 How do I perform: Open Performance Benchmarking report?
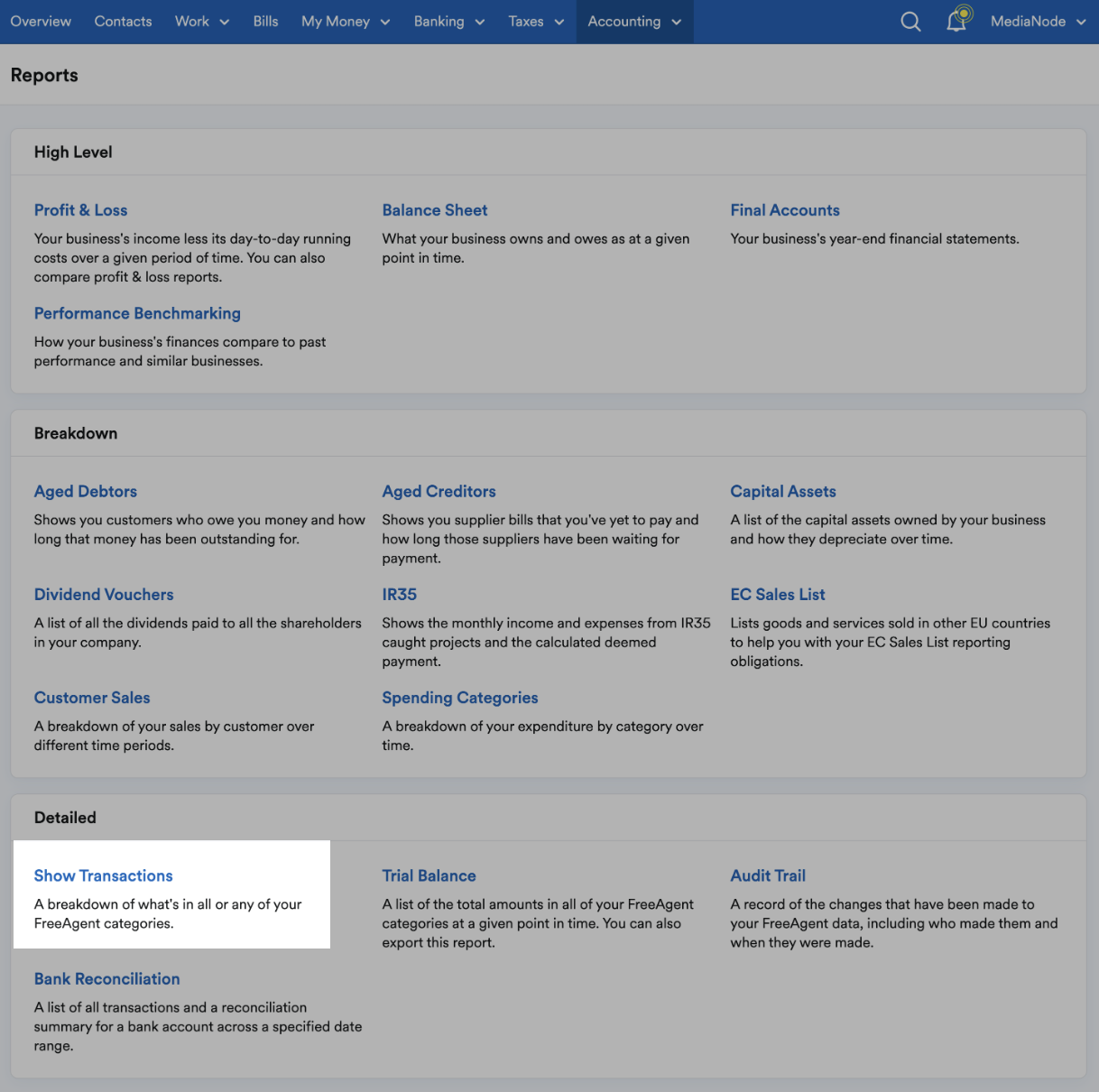point(137,313)
